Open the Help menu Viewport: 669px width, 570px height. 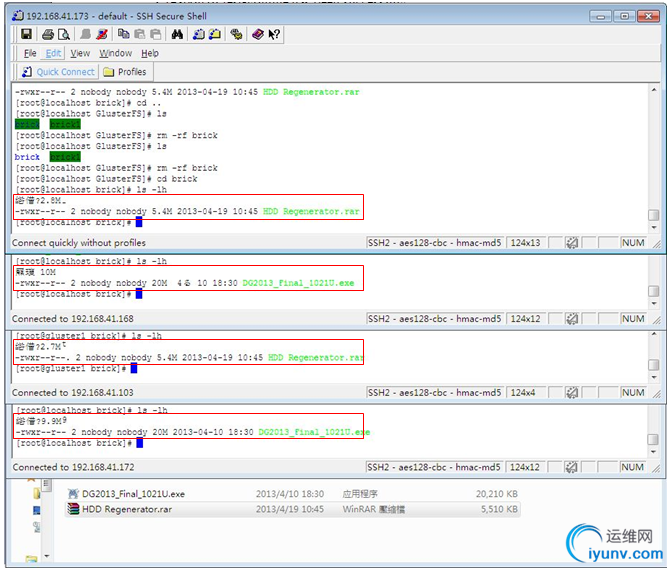coord(150,53)
